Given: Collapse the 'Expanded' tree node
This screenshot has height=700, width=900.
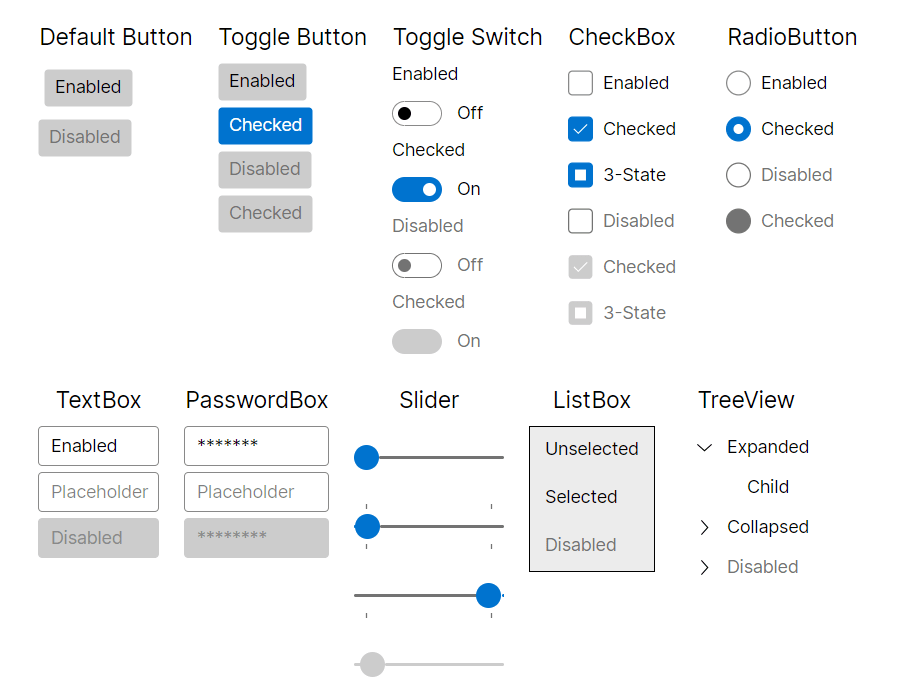Looking at the screenshot, I should (704, 447).
